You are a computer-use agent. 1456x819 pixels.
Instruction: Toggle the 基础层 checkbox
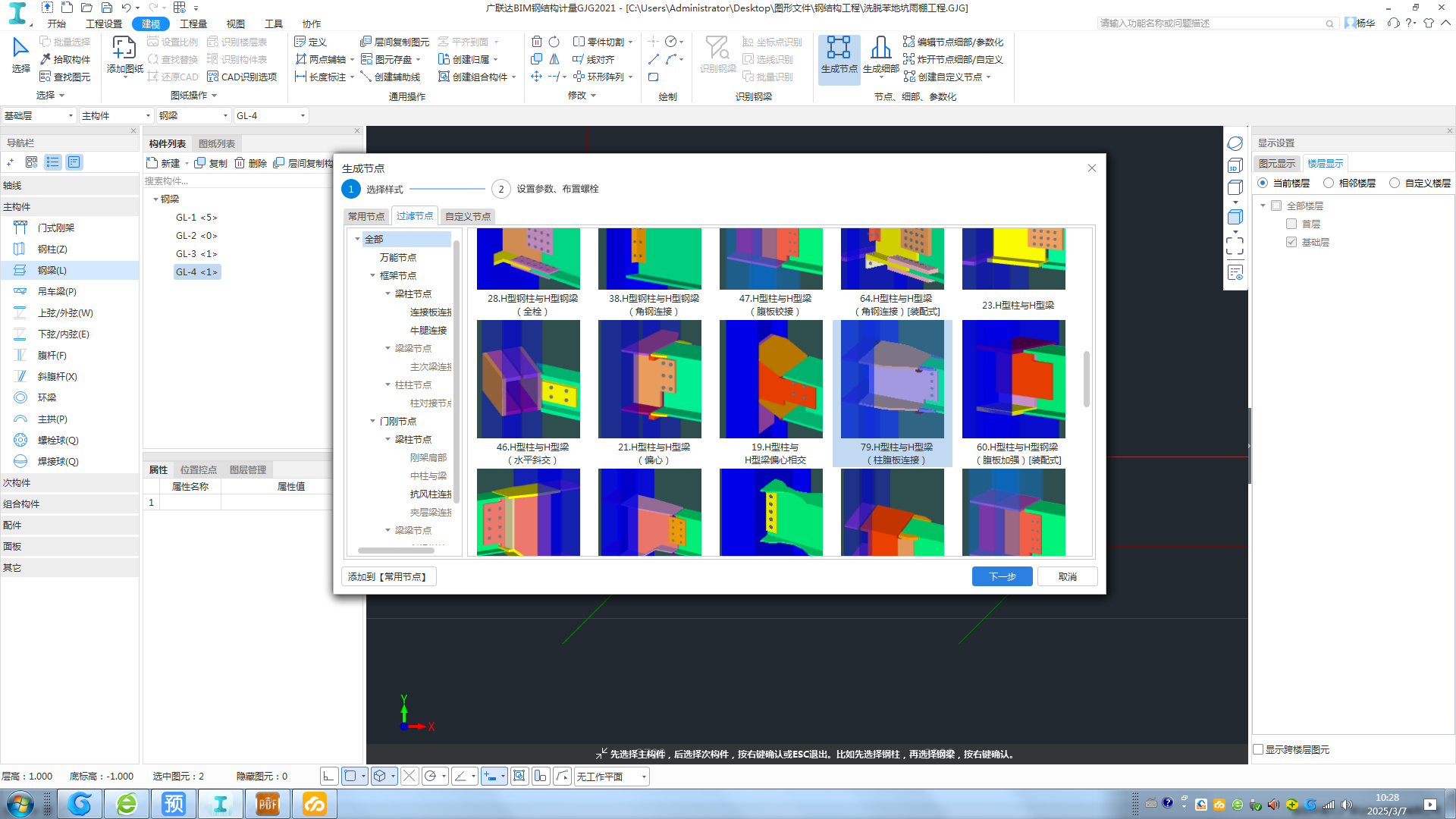[x=1291, y=242]
